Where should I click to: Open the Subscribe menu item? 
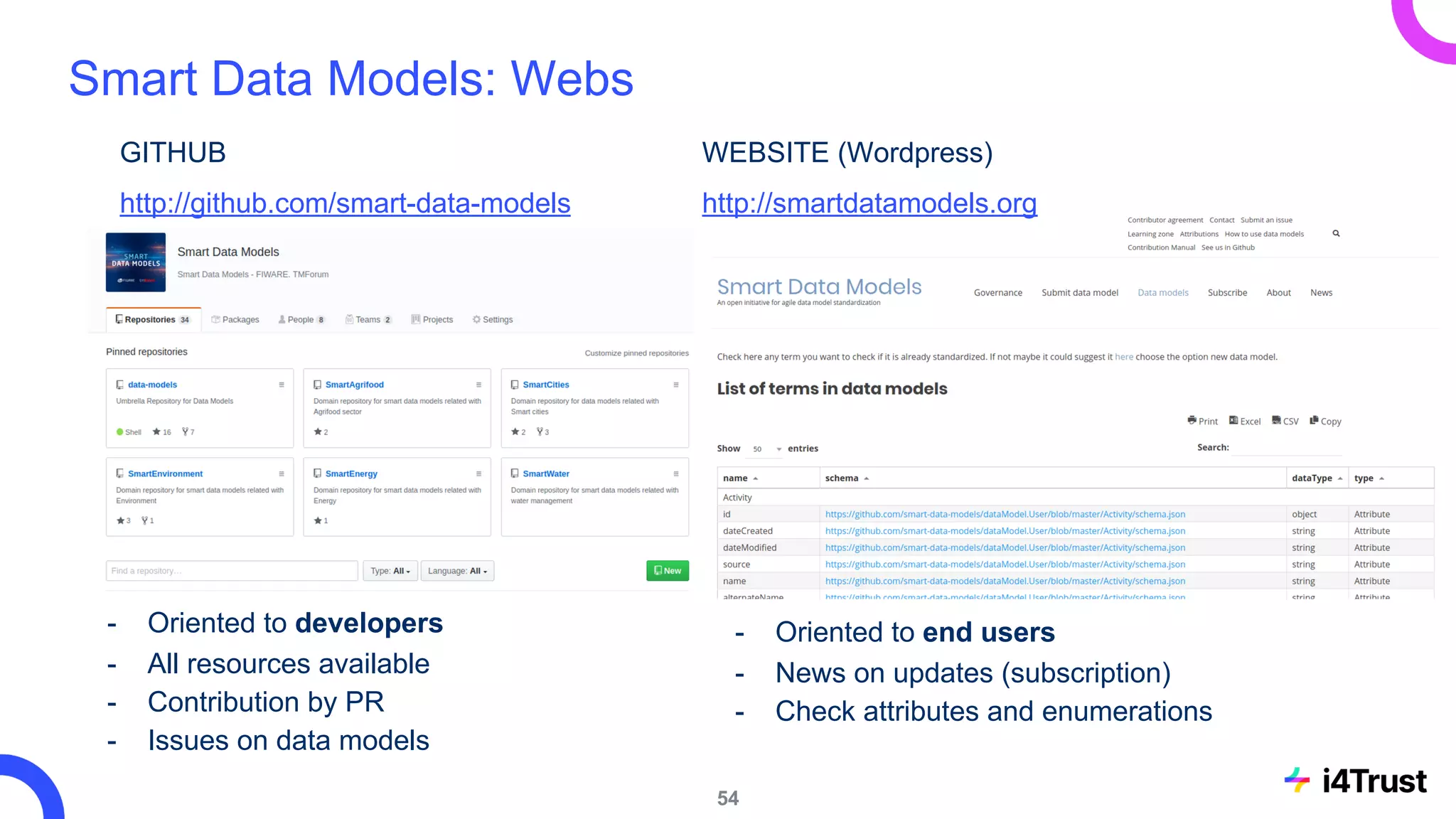(1227, 293)
